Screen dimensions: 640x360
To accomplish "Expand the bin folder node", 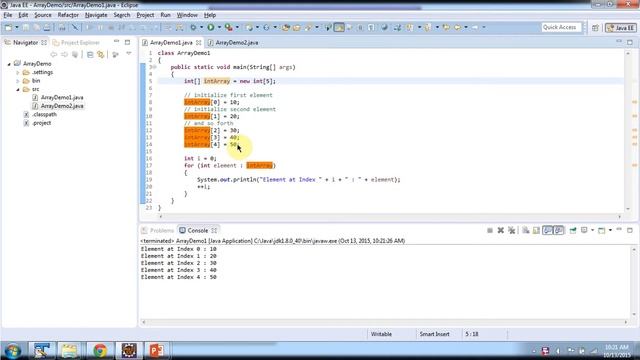I will (18, 81).
